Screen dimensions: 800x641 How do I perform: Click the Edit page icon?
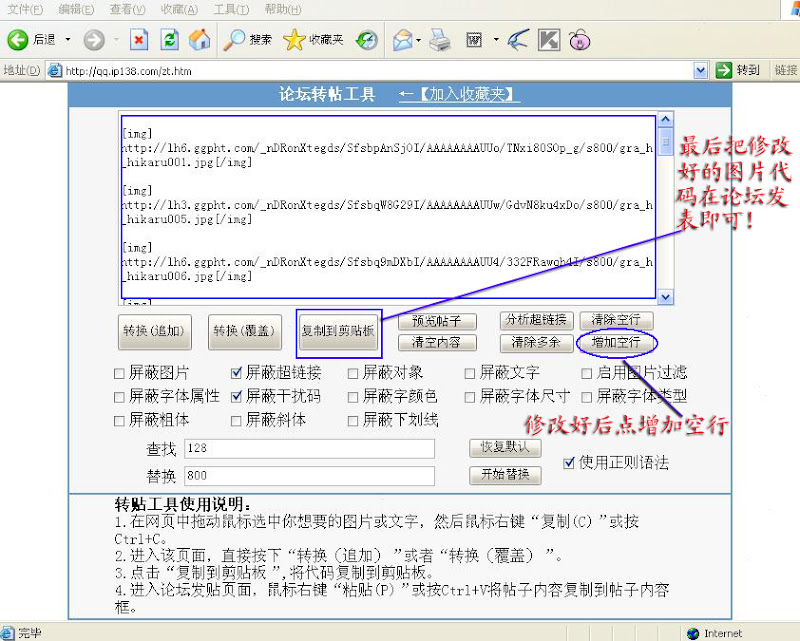click(474, 40)
